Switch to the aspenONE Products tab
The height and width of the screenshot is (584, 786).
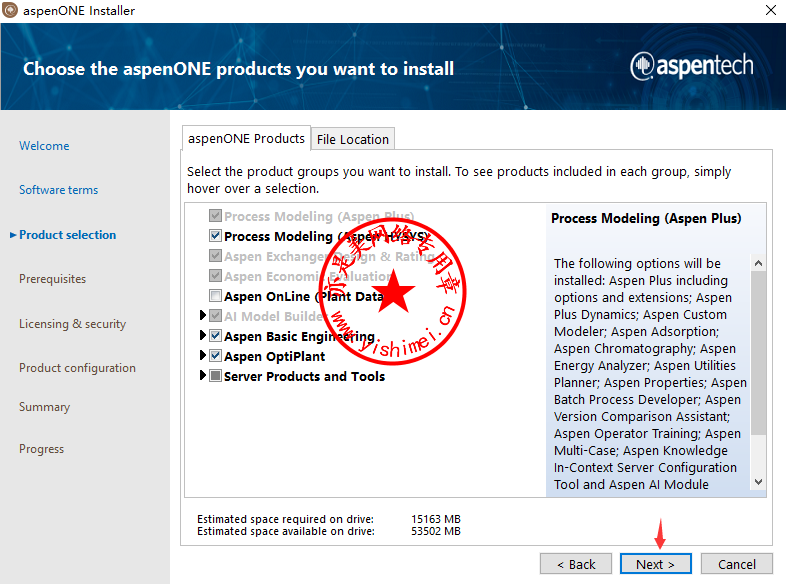tap(246, 138)
